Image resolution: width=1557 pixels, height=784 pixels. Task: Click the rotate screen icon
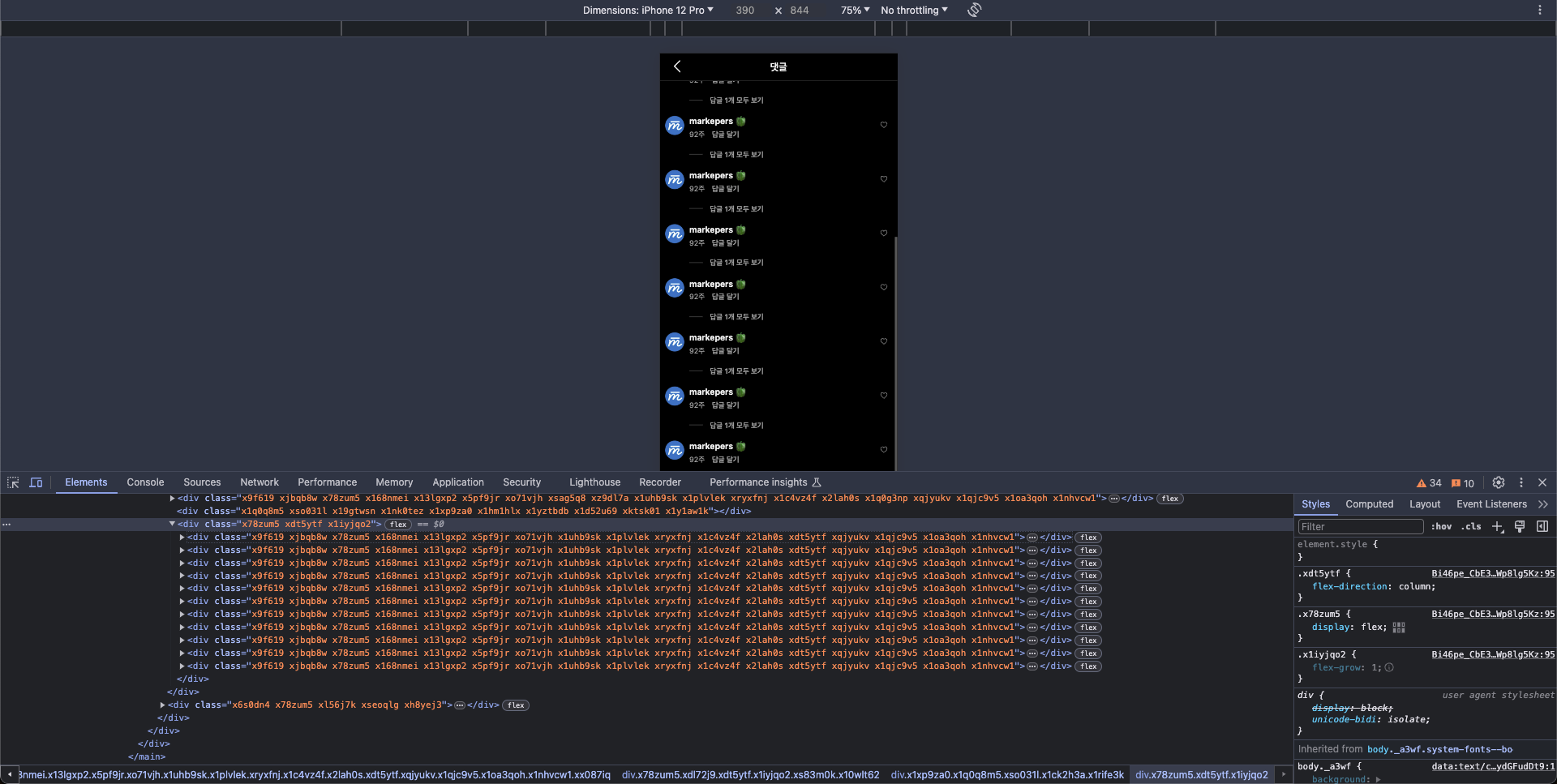[x=975, y=10]
